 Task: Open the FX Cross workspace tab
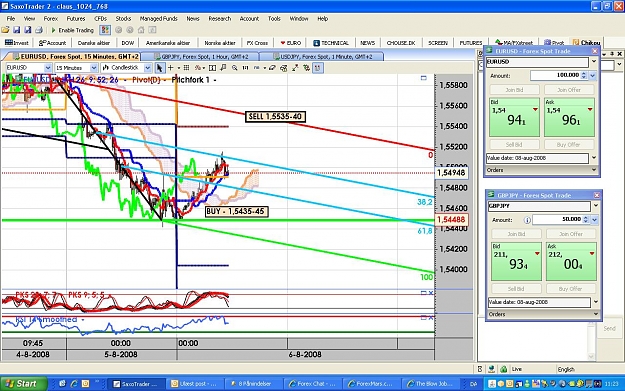tap(257, 43)
